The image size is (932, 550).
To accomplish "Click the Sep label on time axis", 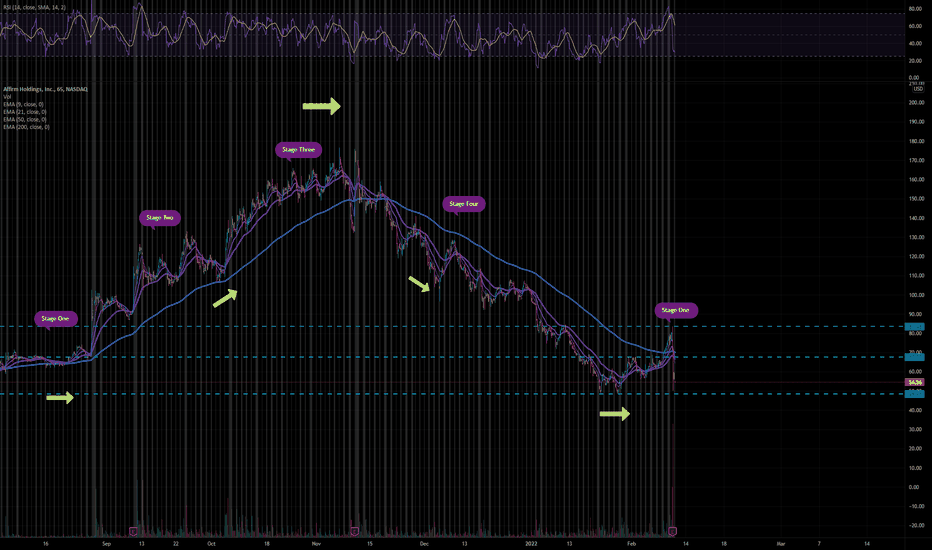I will tap(106, 543).
